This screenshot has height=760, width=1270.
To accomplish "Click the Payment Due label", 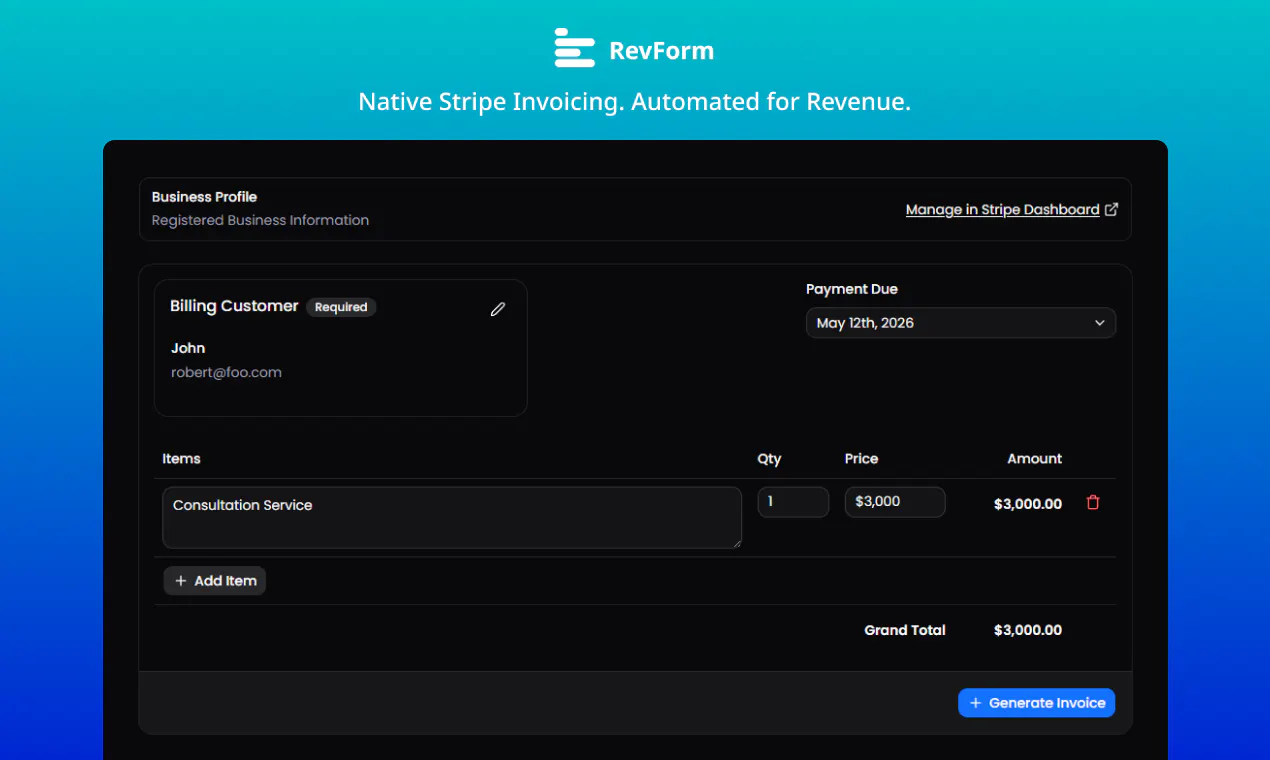I will tap(852, 289).
